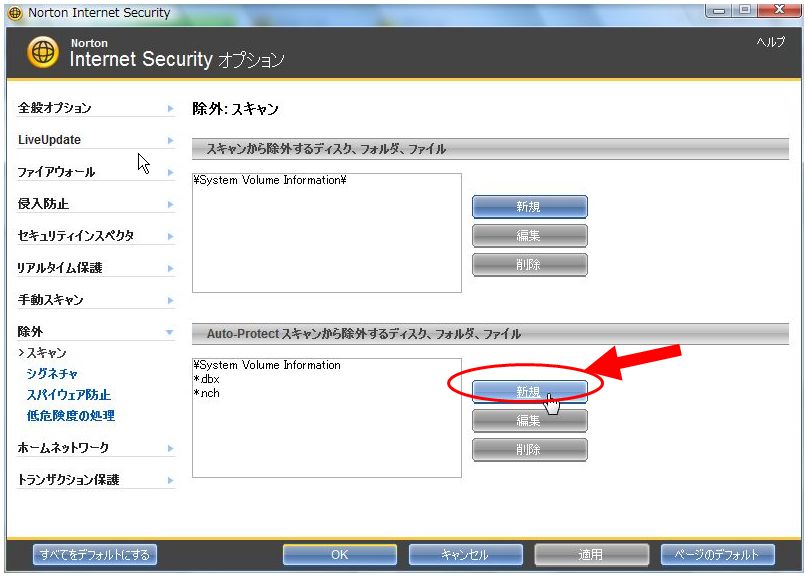Open the リアルタイム保護 section
Viewport: 805px width, 578px height.
coord(60,267)
